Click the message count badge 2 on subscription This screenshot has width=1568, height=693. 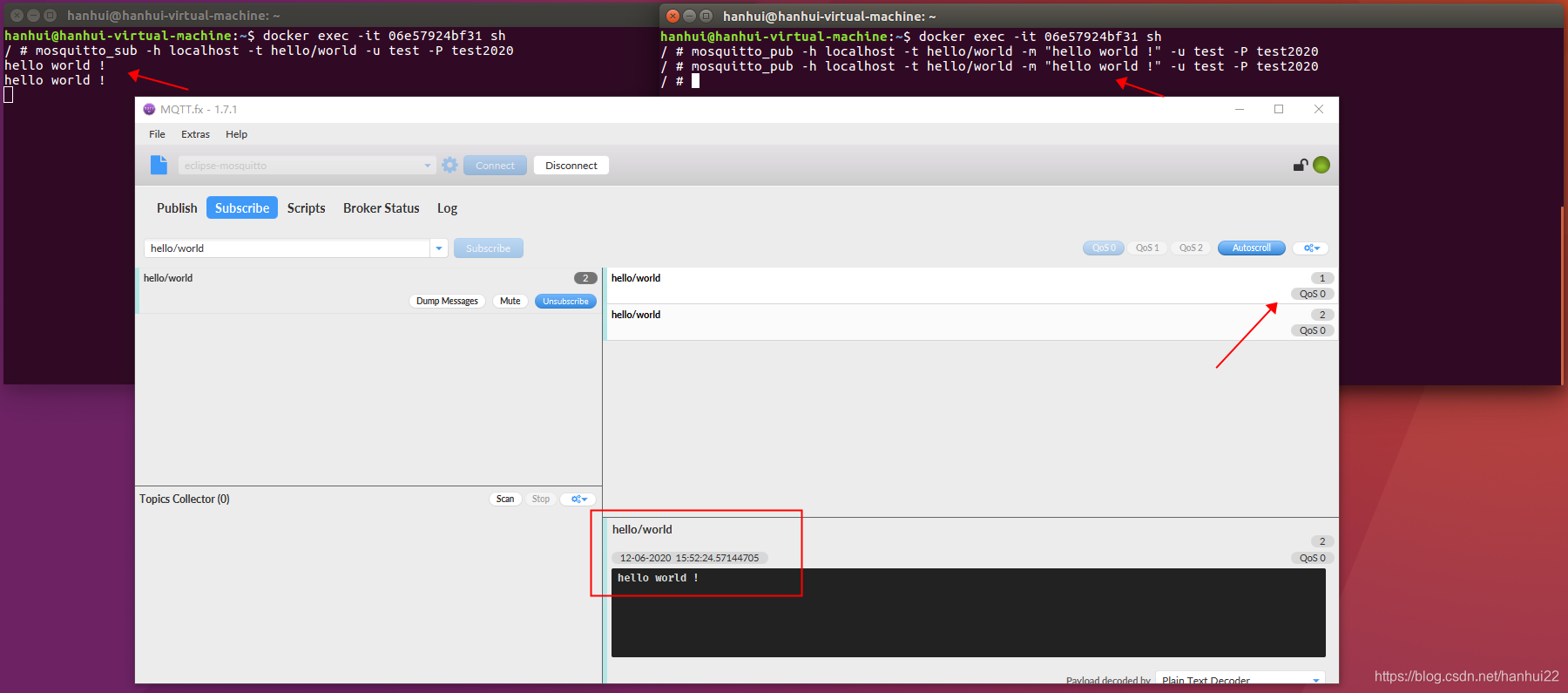585,278
